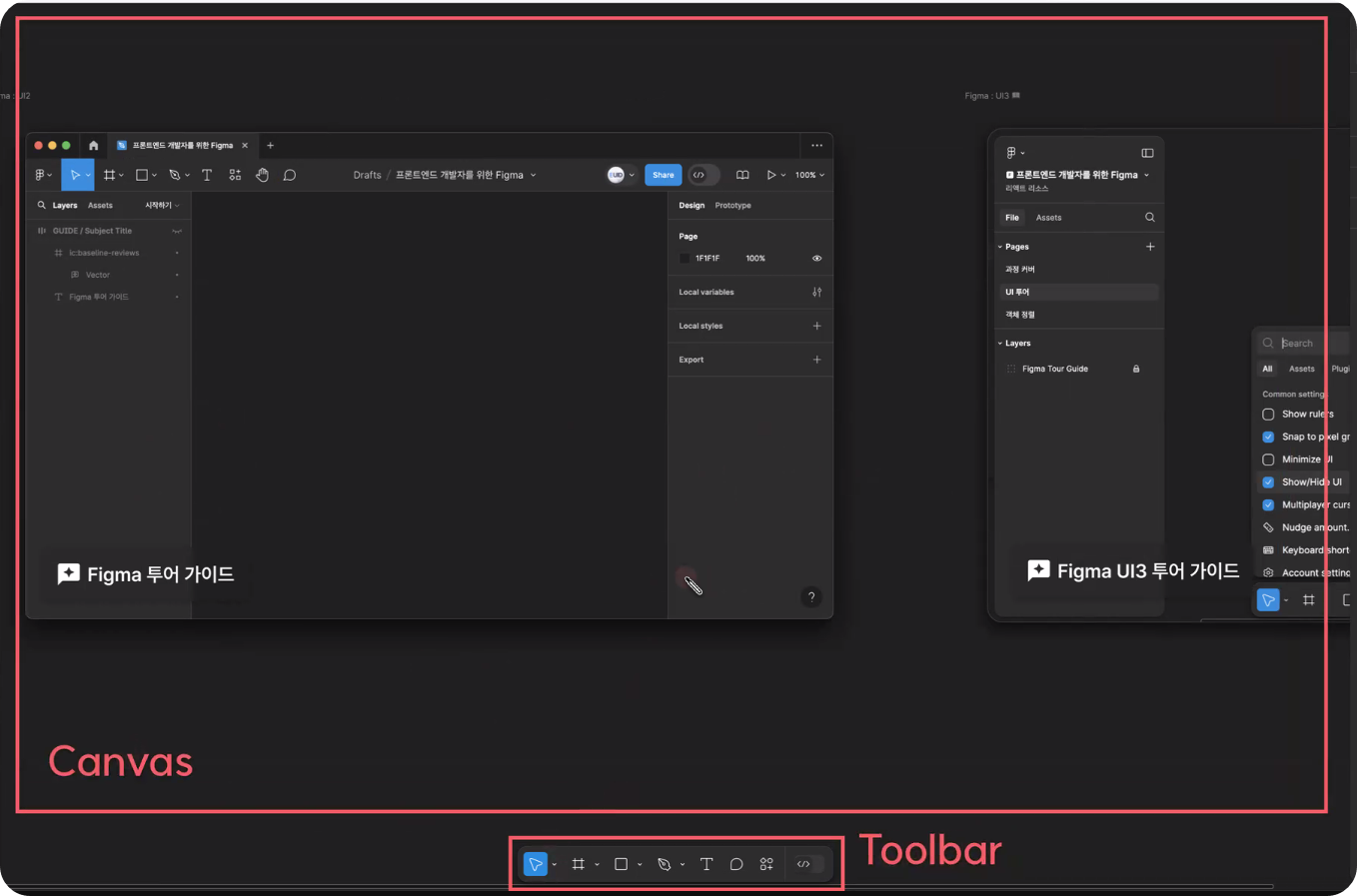Viewport: 1357px width, 896px height.
Task: Select Rectangle tool in UI2 window toolbar
Action: [x=142, y=175]
